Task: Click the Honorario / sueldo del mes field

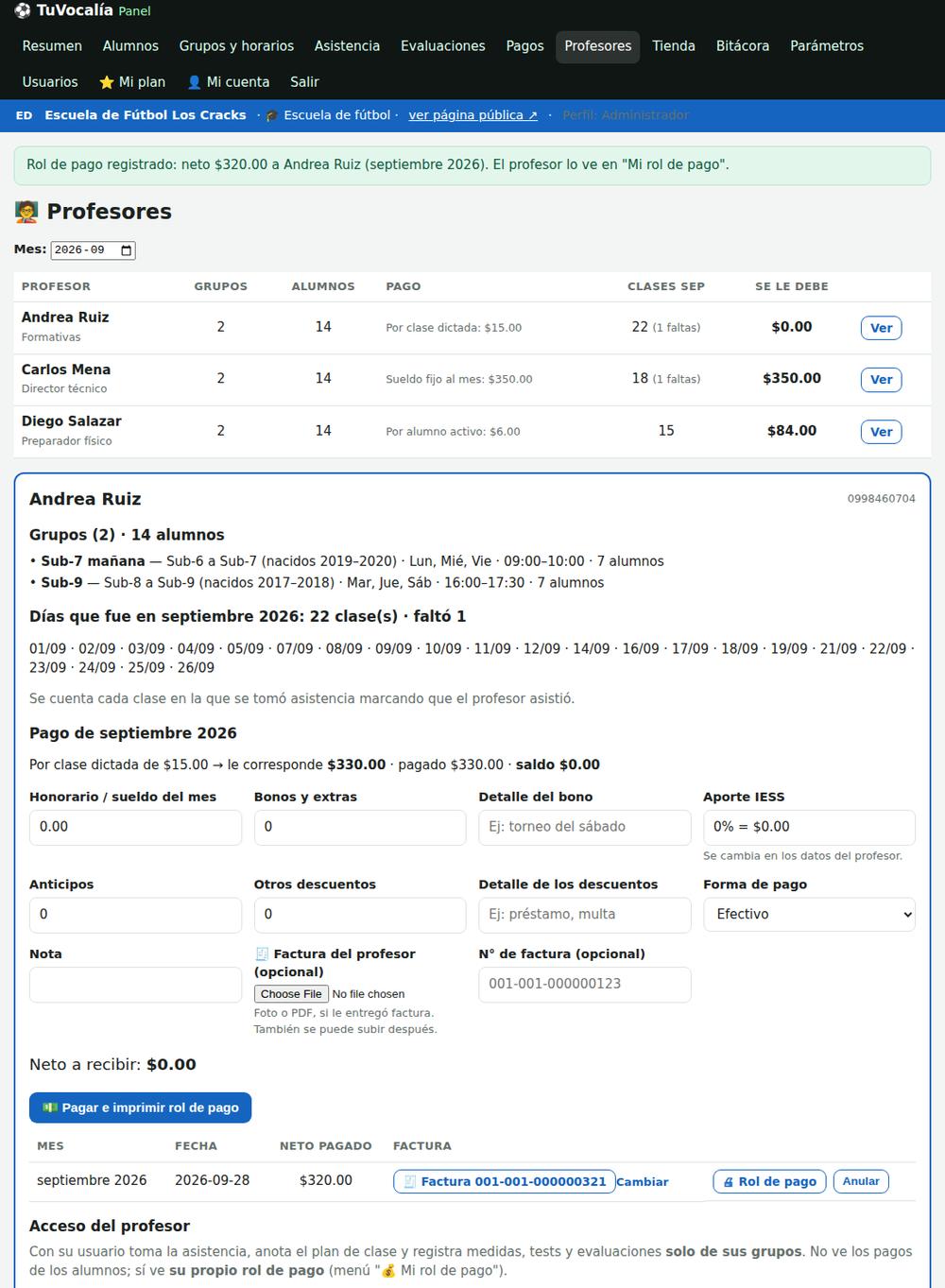Action: click(x=135, y=827)
